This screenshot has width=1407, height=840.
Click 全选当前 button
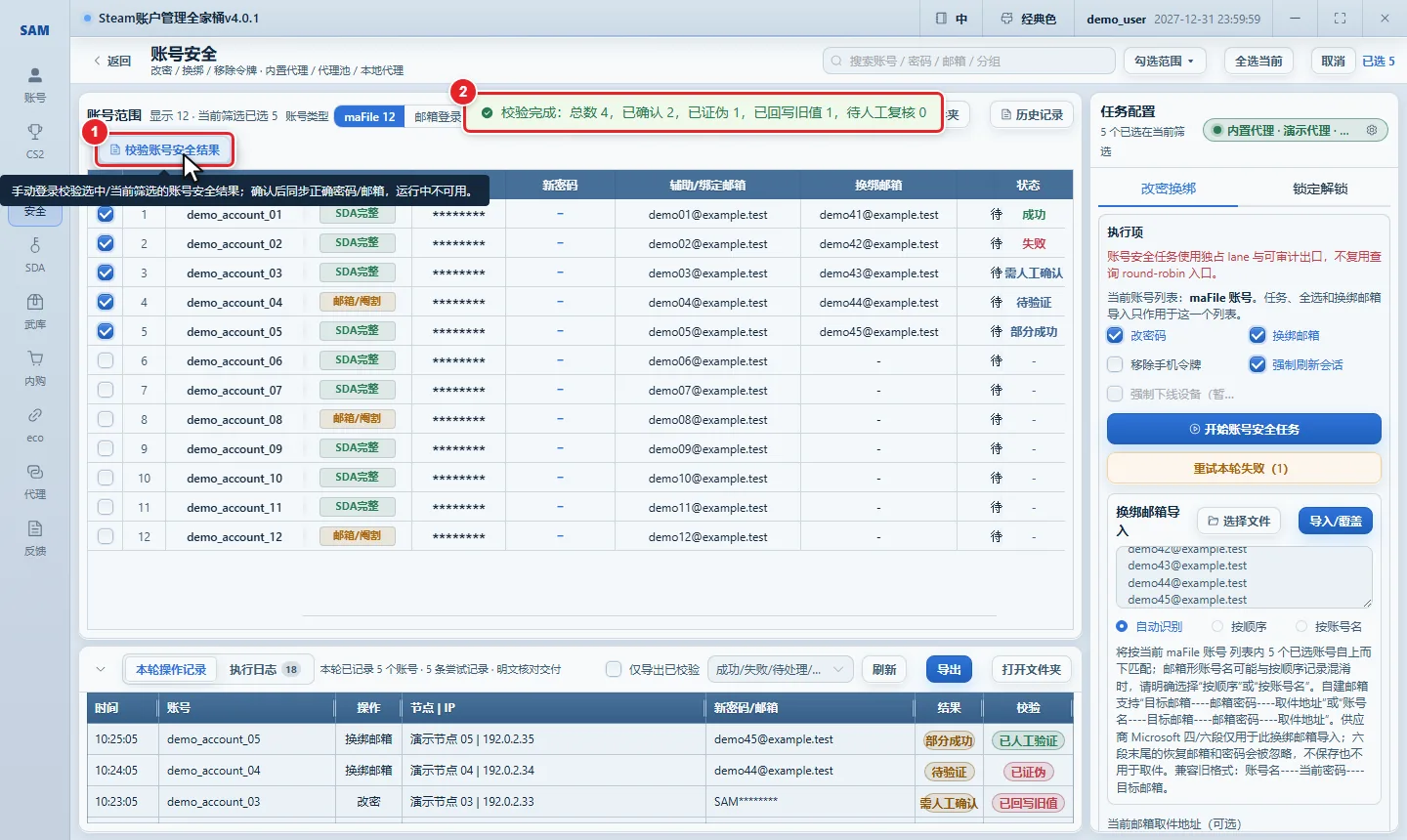[x=1258, y=61]
